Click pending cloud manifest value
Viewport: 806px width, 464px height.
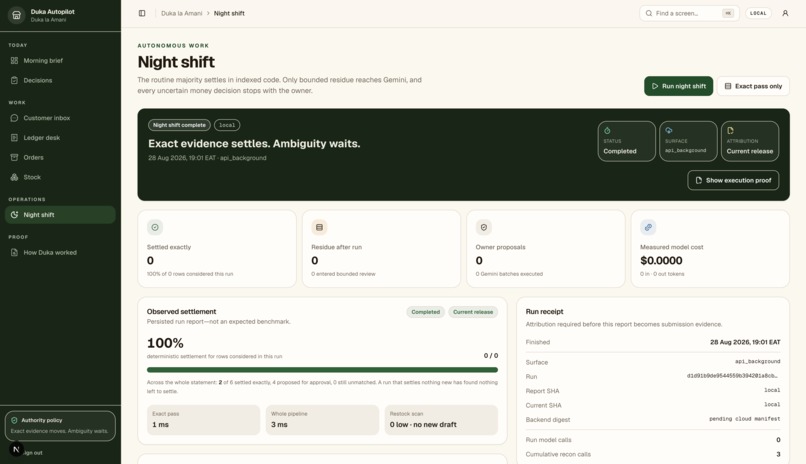(x=745, y=419)
